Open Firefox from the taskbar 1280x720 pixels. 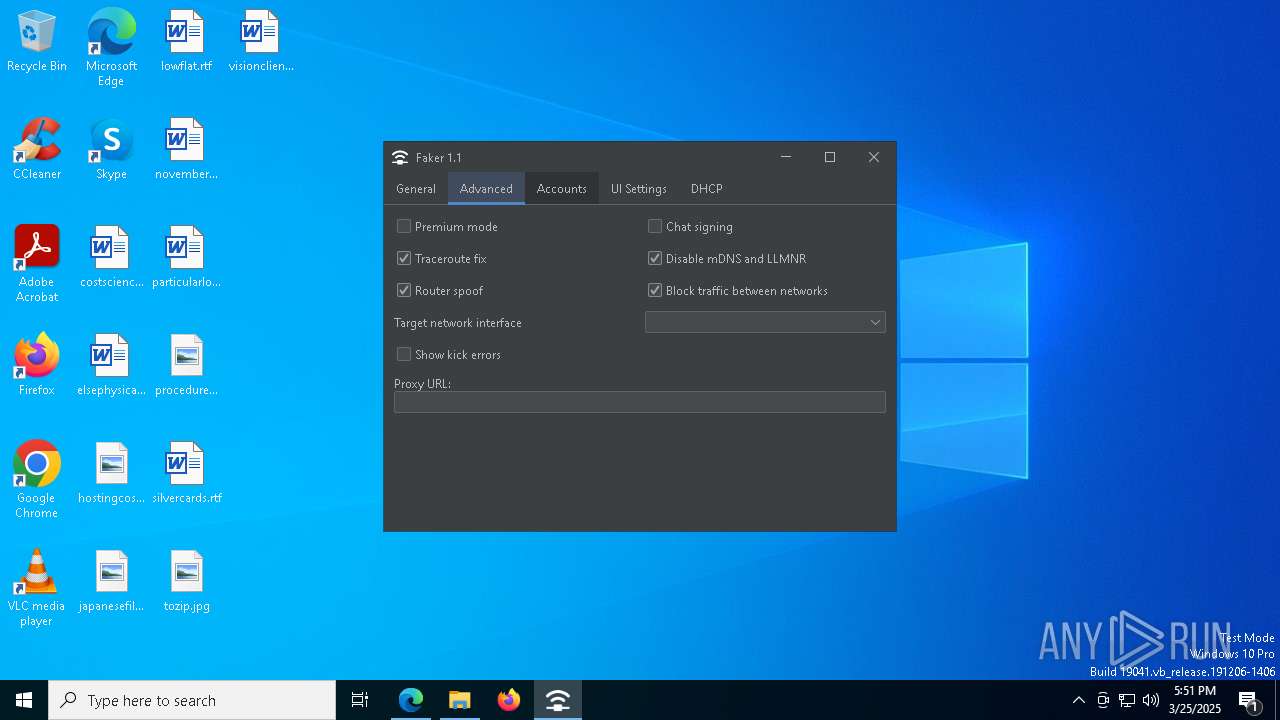[x=509, y=700]
